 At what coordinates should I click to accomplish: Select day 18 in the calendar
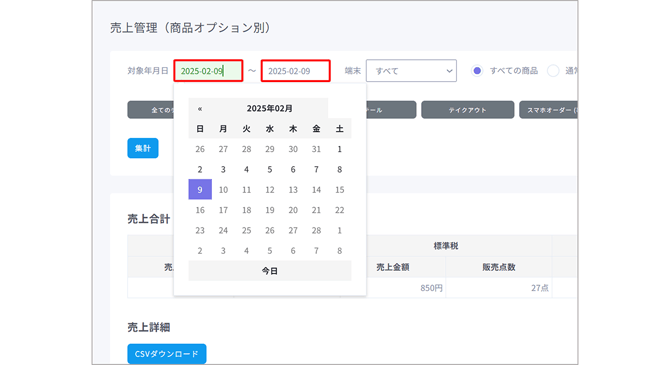247,210
